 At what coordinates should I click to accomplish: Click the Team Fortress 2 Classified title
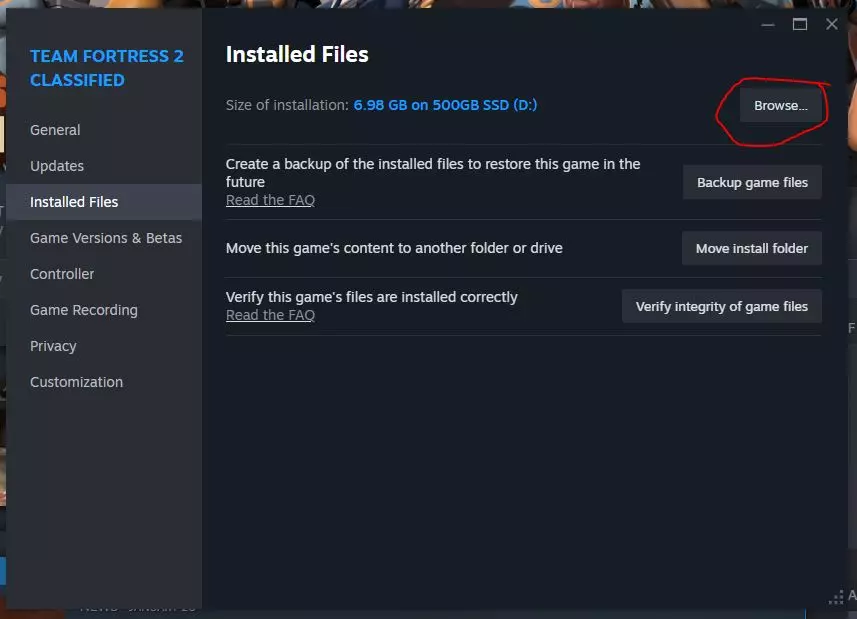[107, 68]
